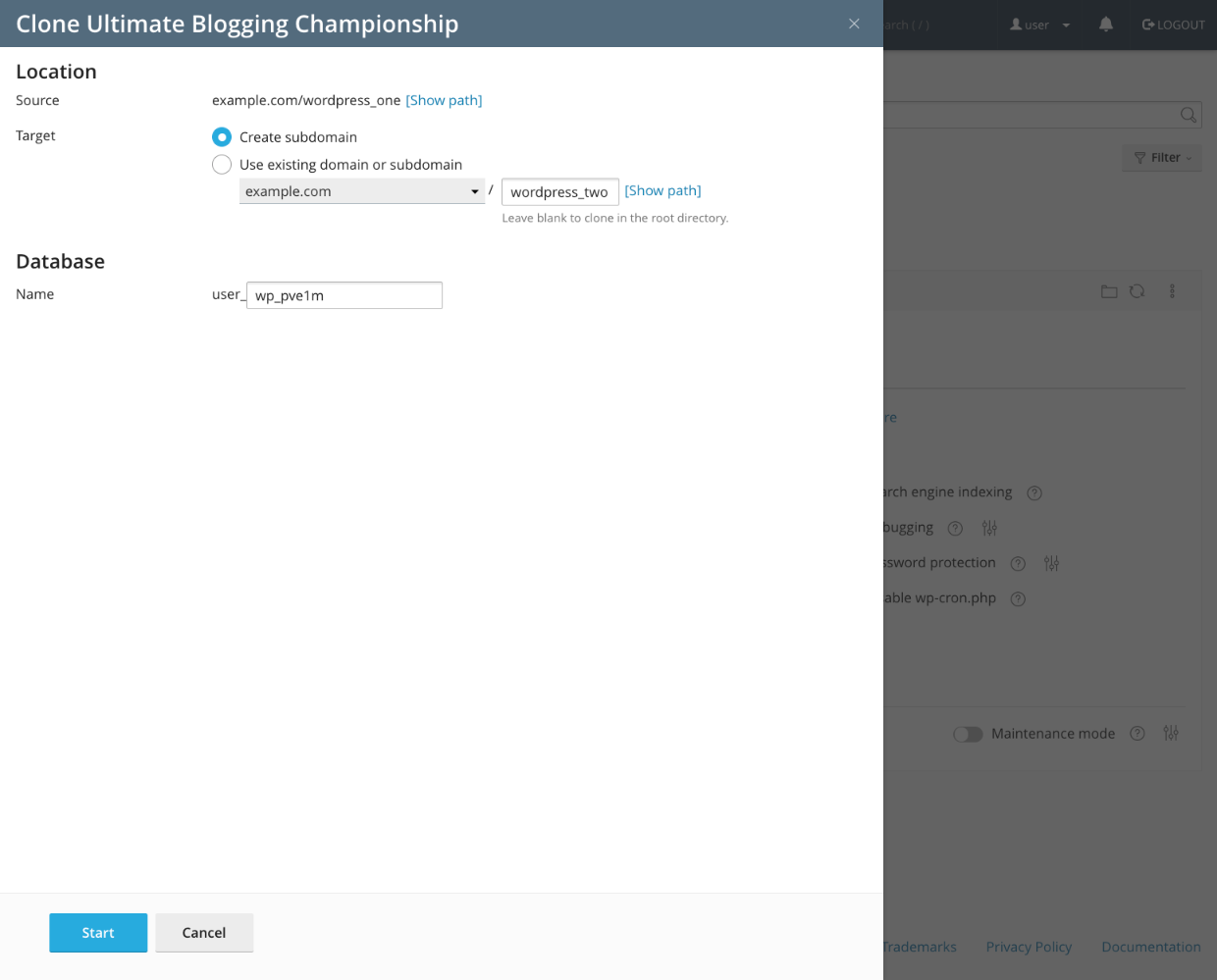Click the Cancel button
The width and height of the screenshot is (1217, 980).
204,933
